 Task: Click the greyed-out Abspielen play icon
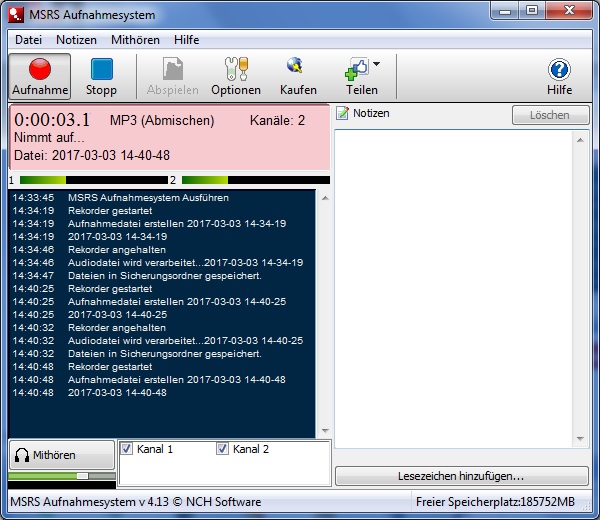173,69
